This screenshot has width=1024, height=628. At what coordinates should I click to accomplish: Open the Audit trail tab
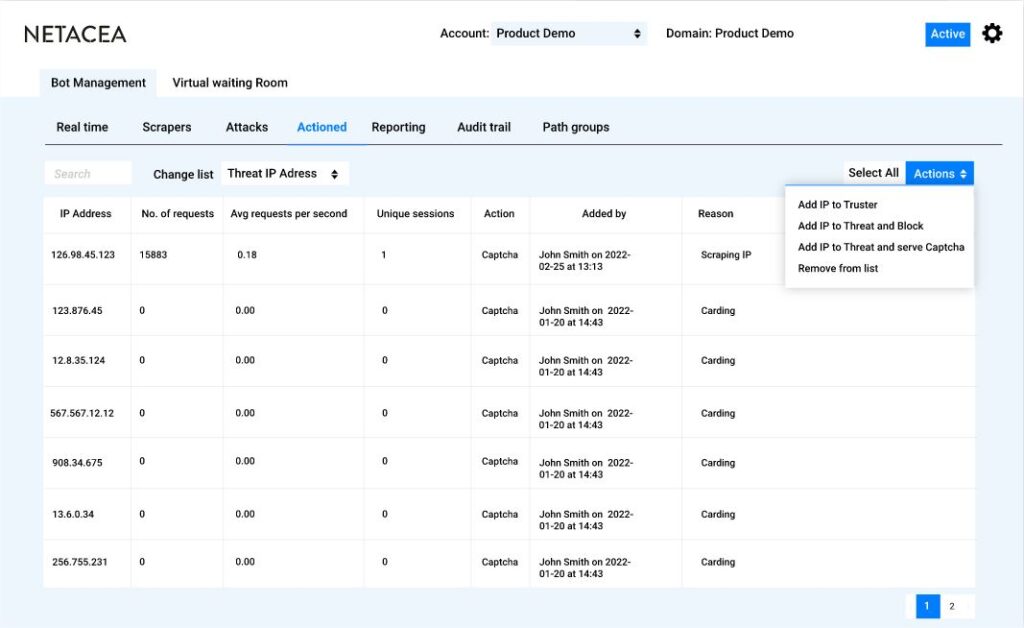coord(483,127)
